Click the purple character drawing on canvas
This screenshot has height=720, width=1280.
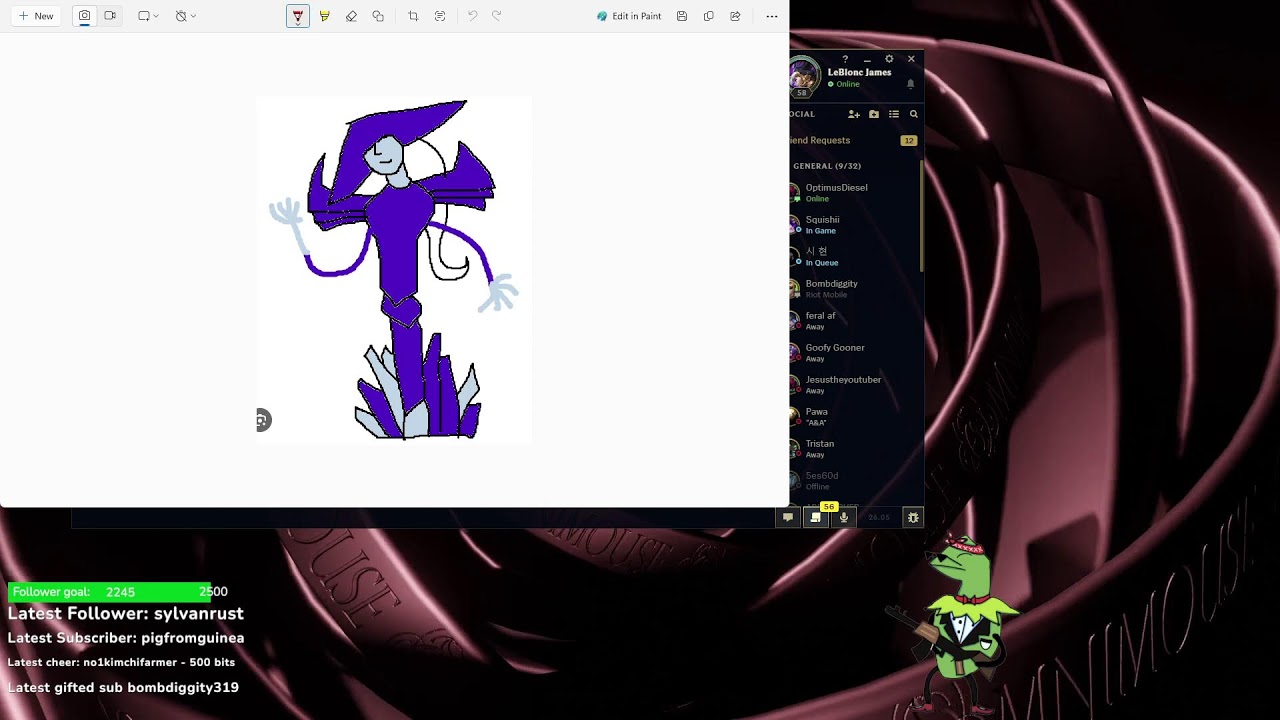click(396, 269)
